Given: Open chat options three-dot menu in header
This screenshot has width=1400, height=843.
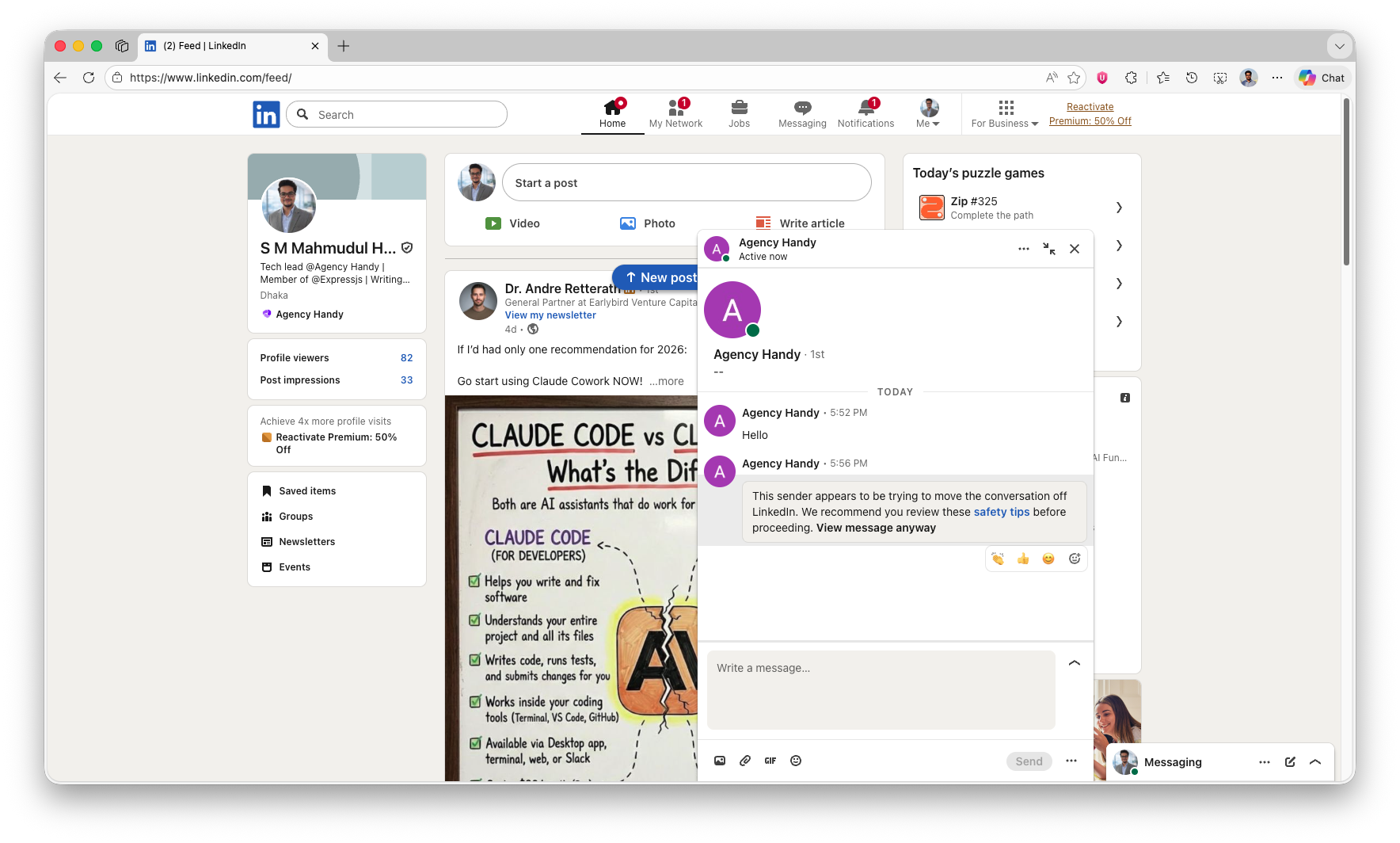Looking at the screenshot, I should click(1024, 249).
